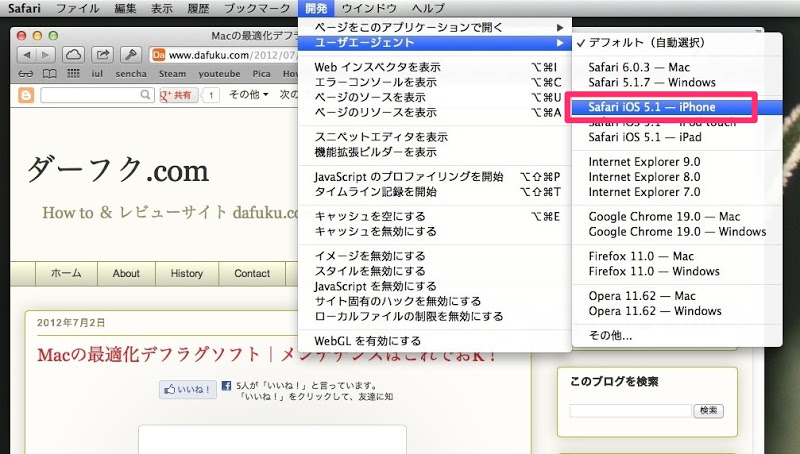Select Safari iOS 5.1 — iPad user agent
800x454 pixels.
click(x=677, y=137)
